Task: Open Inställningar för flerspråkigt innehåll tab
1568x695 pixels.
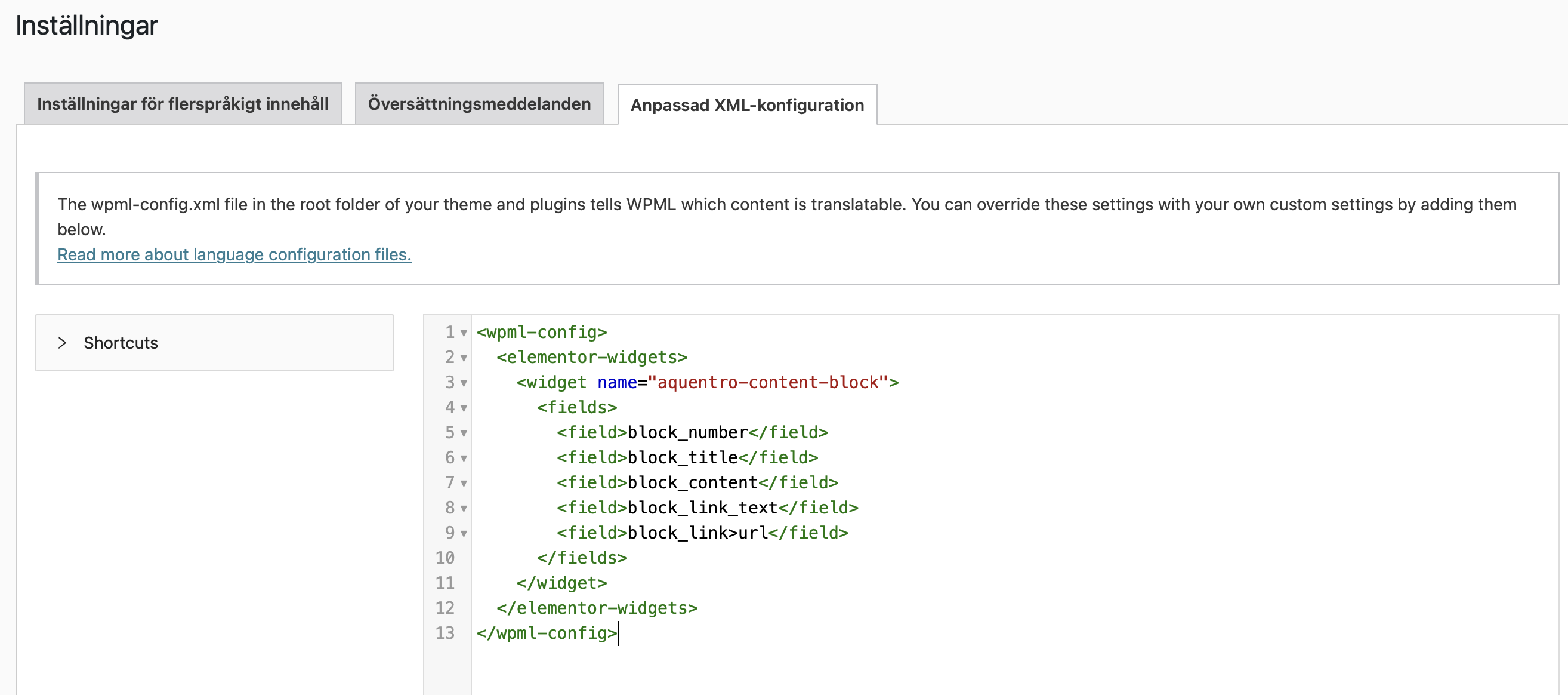Action: coord(183,104)
